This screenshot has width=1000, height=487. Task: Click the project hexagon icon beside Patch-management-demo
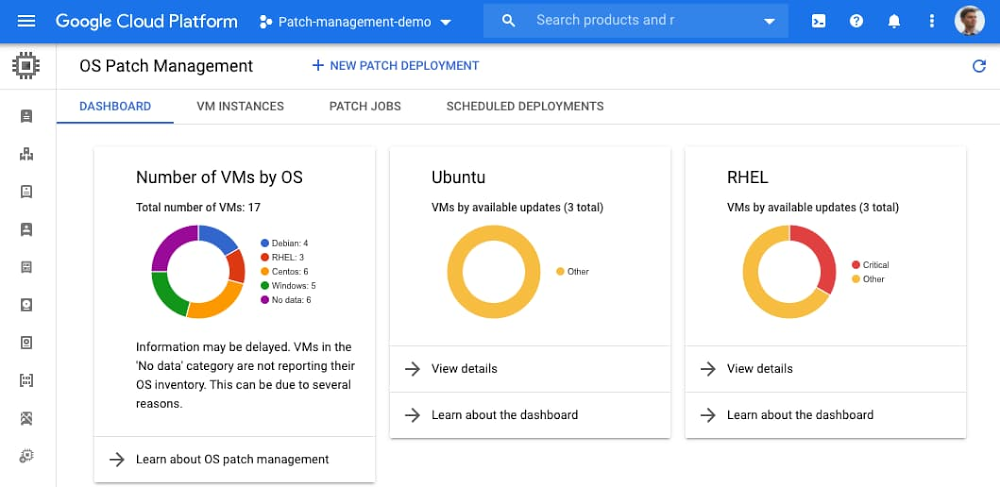[265, 22]
